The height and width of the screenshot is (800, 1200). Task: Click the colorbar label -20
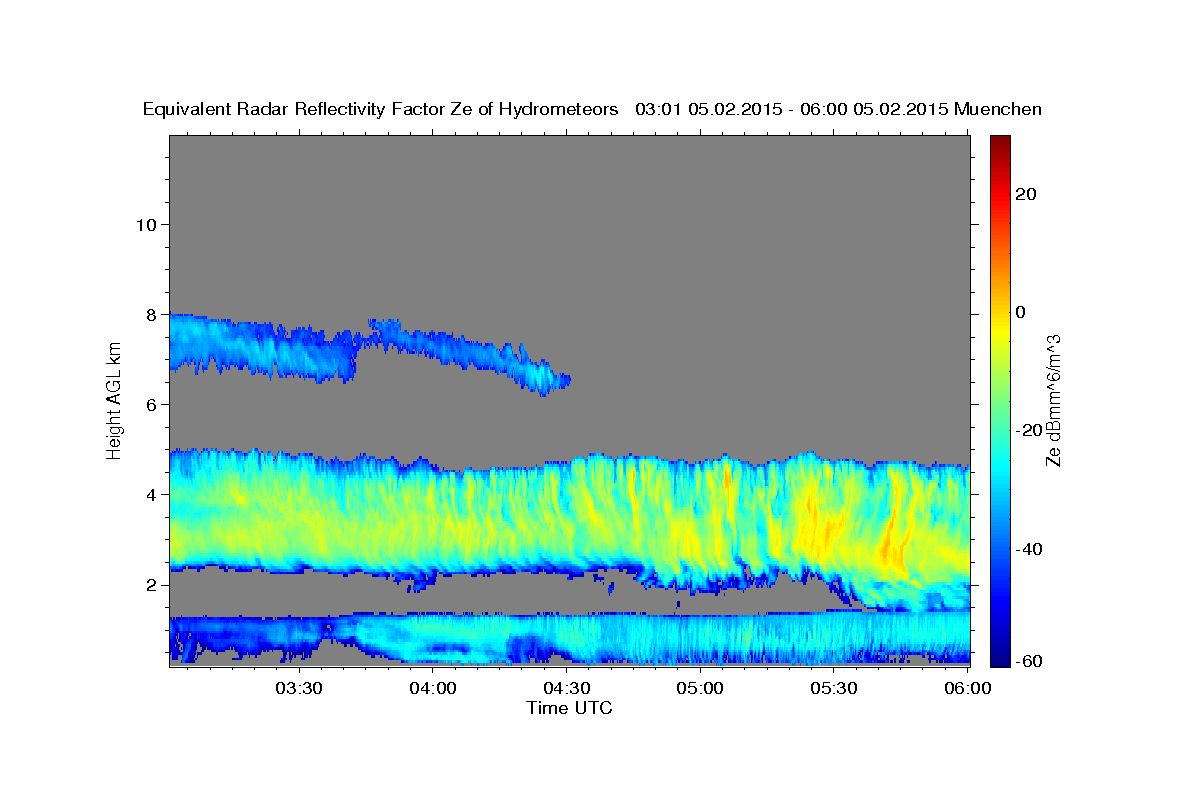click(1029, 430)
